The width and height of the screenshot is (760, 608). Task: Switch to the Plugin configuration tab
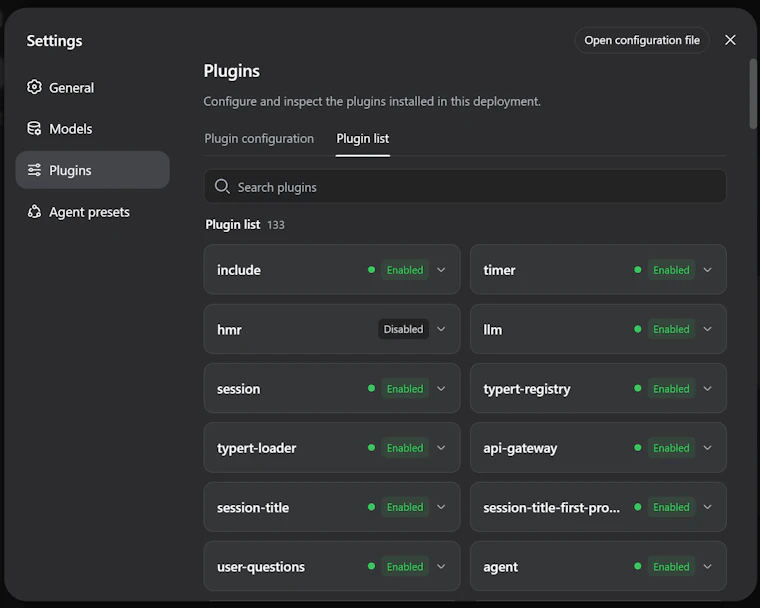click(259, 139)
